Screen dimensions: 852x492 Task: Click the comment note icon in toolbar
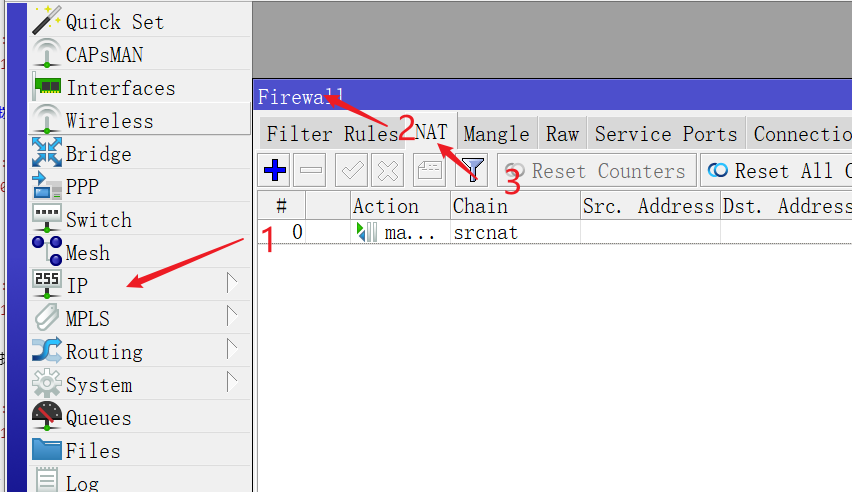(430, 171)
